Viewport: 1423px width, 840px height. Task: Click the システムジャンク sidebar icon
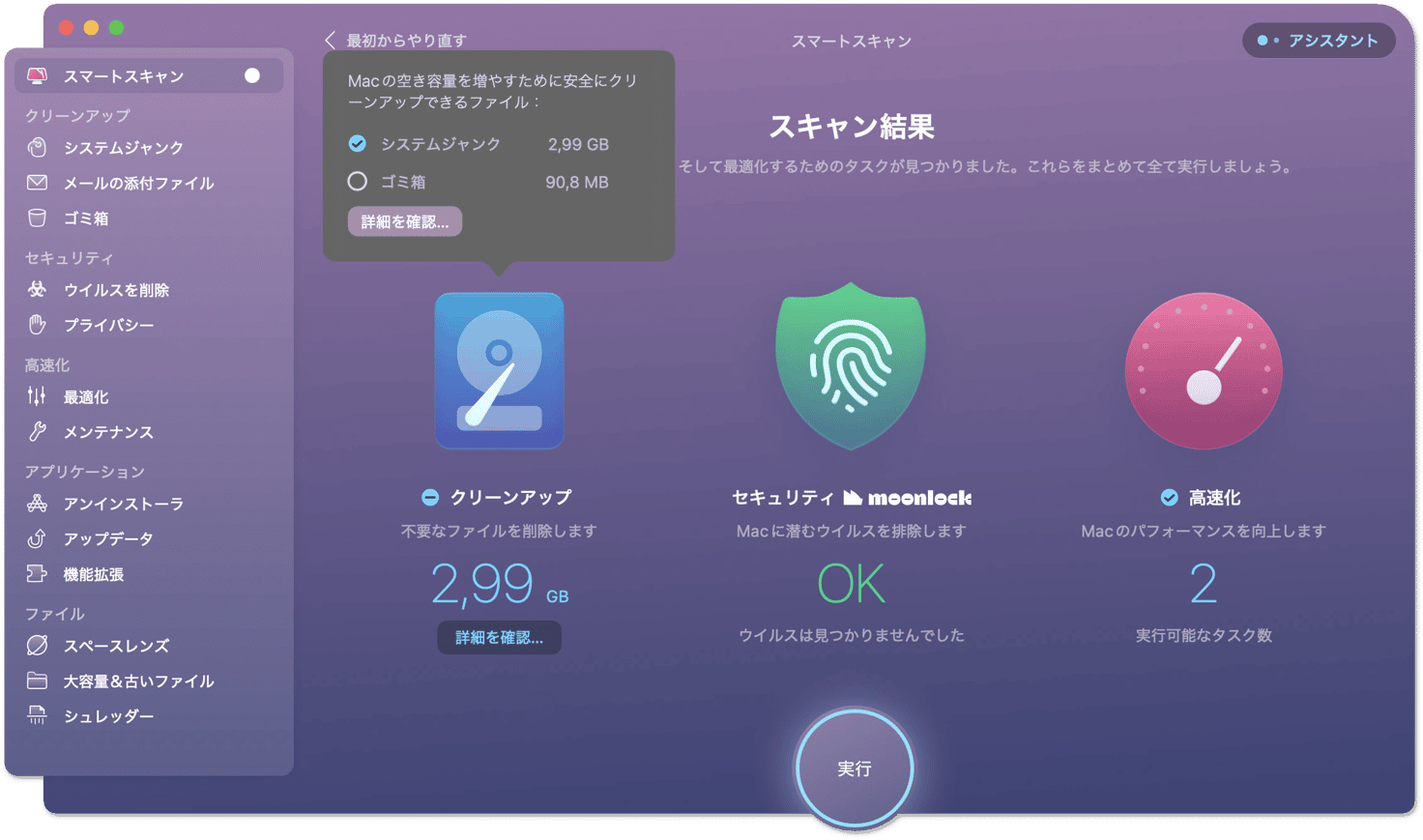pos(37,147)
